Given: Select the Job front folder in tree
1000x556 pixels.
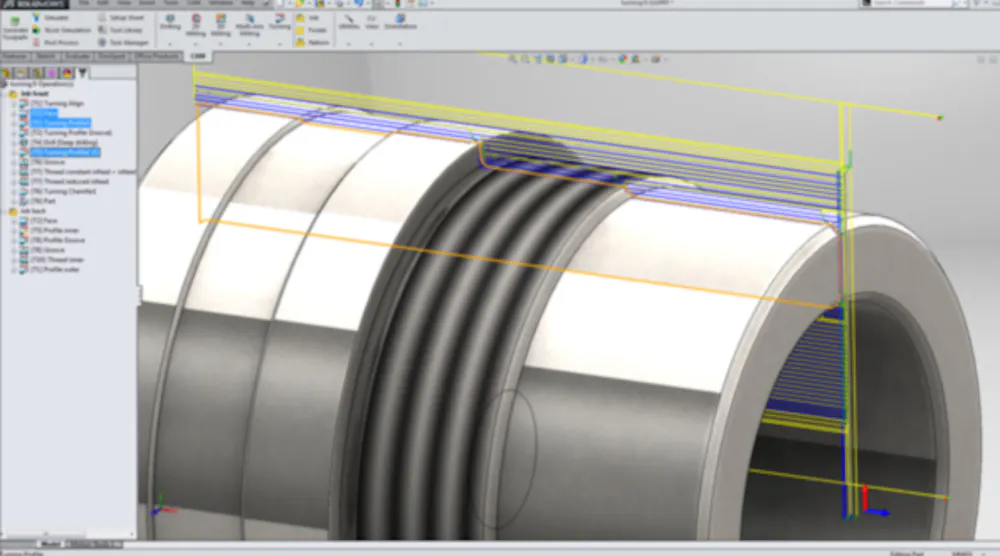Looking at the screenshot, I should (x=34, y=94).
